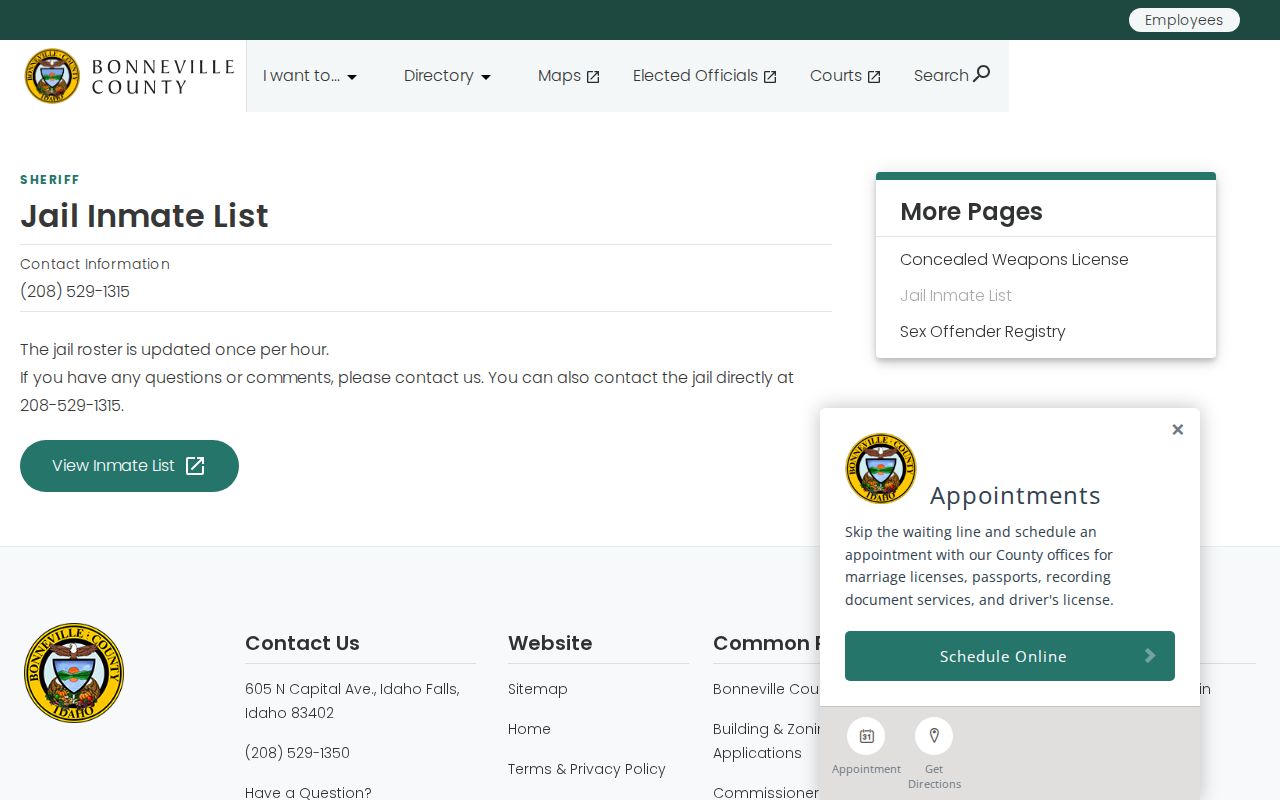
Task: Click the Bonneville County logo in header
Action: coord(129,76)
